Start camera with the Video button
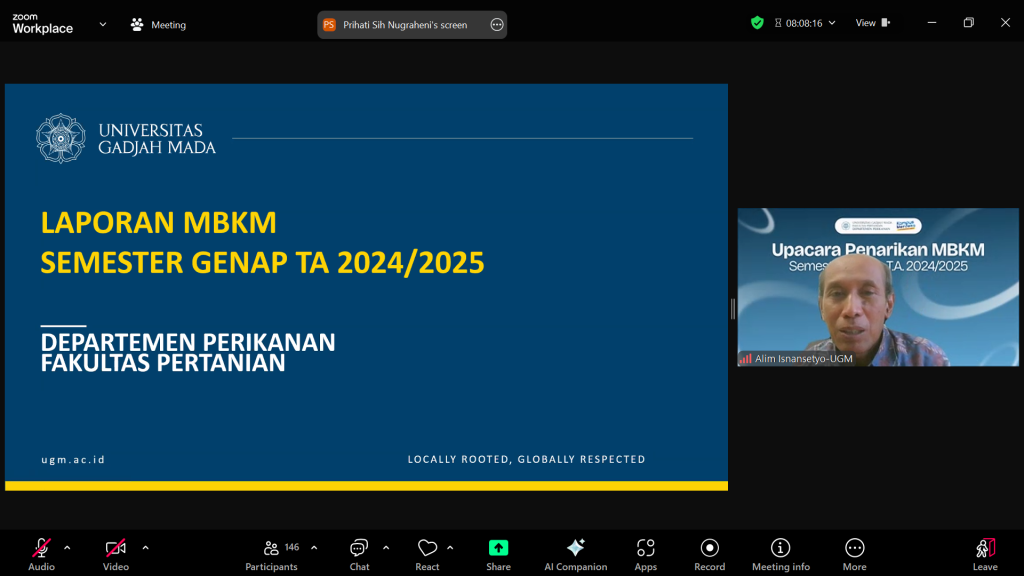Viewport: 1024px width, 576px height. (116, 554)
